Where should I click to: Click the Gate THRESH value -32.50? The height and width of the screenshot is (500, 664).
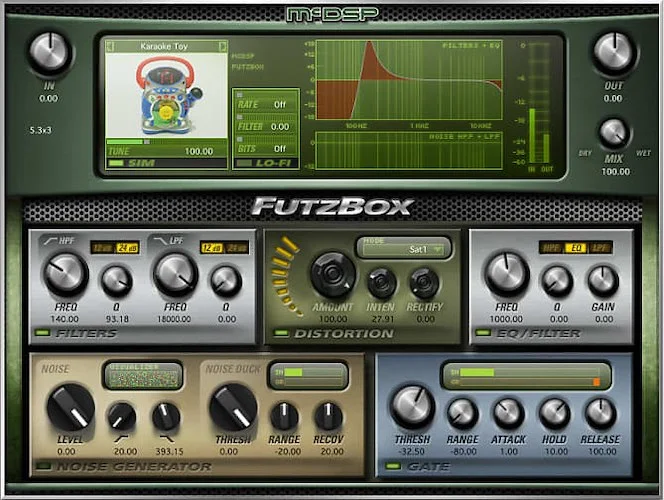(412, 452)
